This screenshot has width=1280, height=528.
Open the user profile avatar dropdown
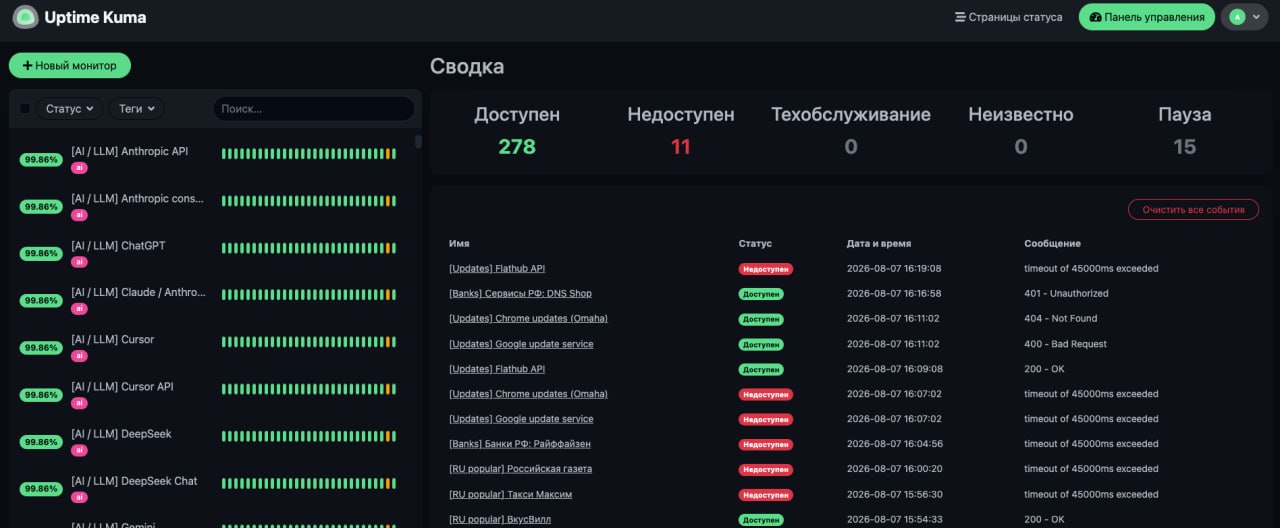click(x=1244, y=17)
